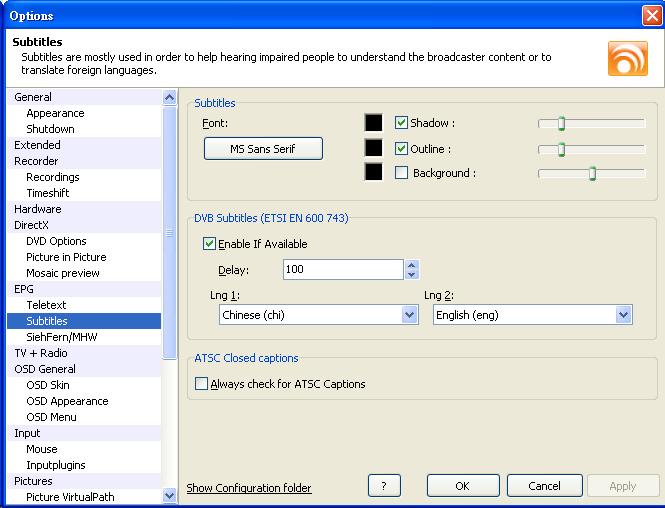Open the Lng 1 Chinese (chi) dropdown
The image size is (665, 508).
pyautogui.click(x=319, y=315)
